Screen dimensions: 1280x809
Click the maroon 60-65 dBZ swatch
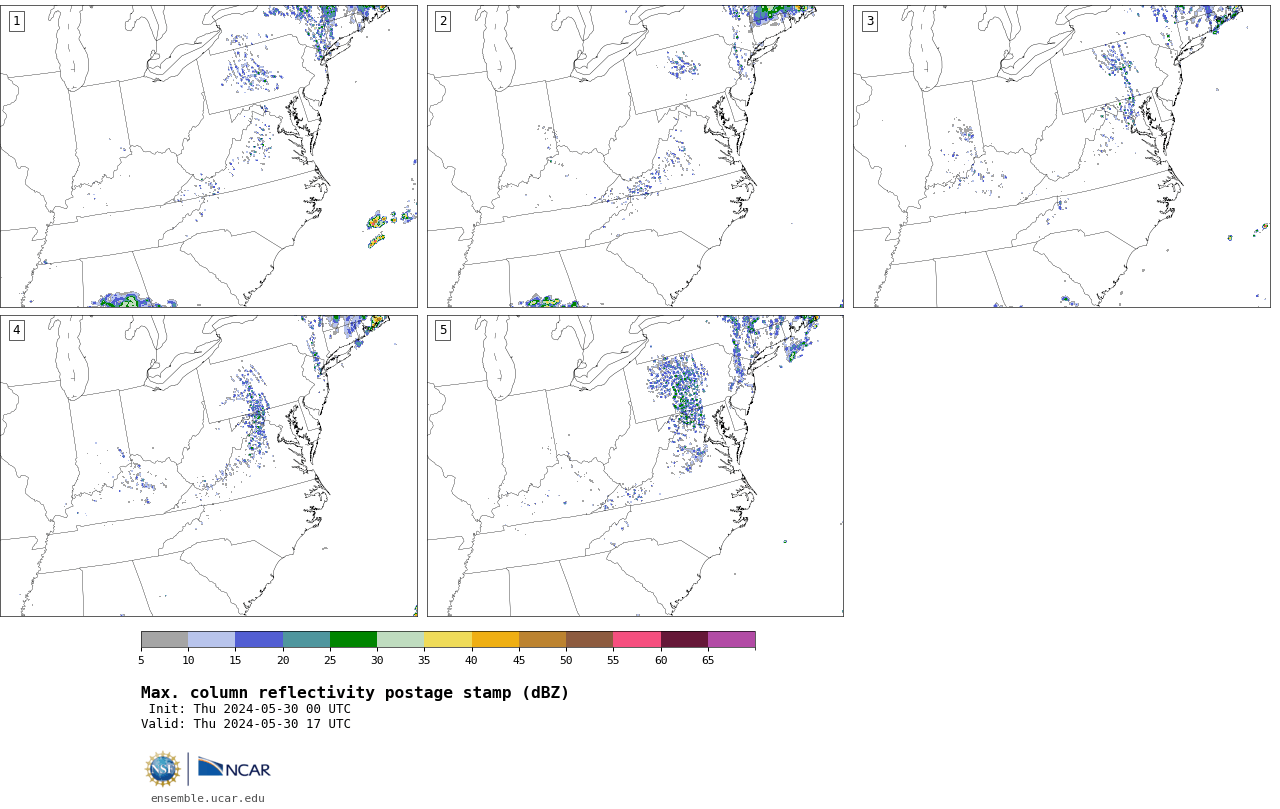coord(684,640)
